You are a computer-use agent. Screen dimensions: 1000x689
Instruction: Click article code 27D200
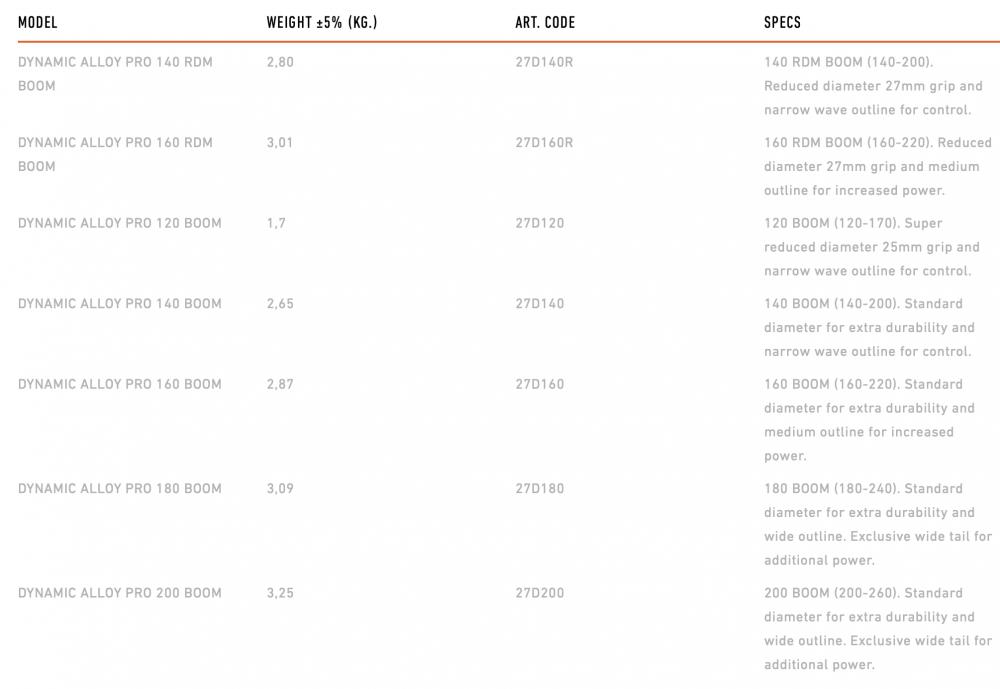(539, 593)
